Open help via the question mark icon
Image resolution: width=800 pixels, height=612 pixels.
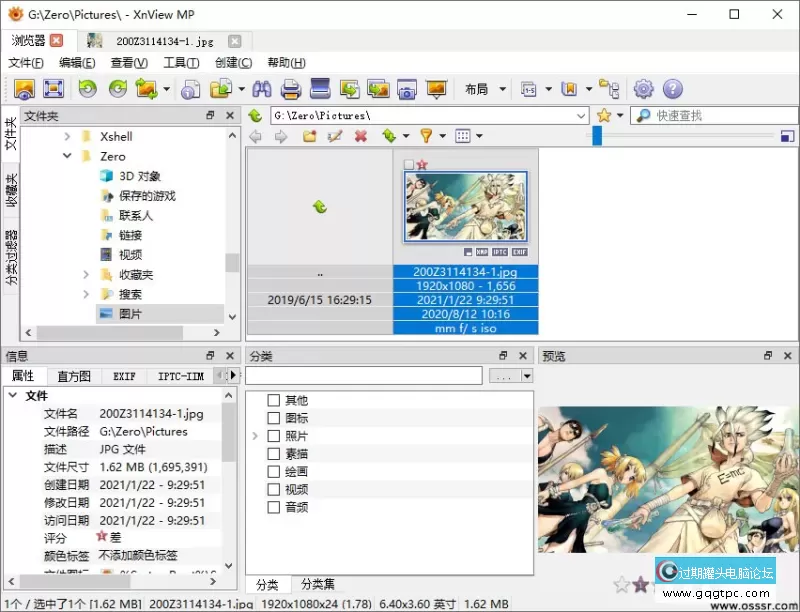(672, 88)
